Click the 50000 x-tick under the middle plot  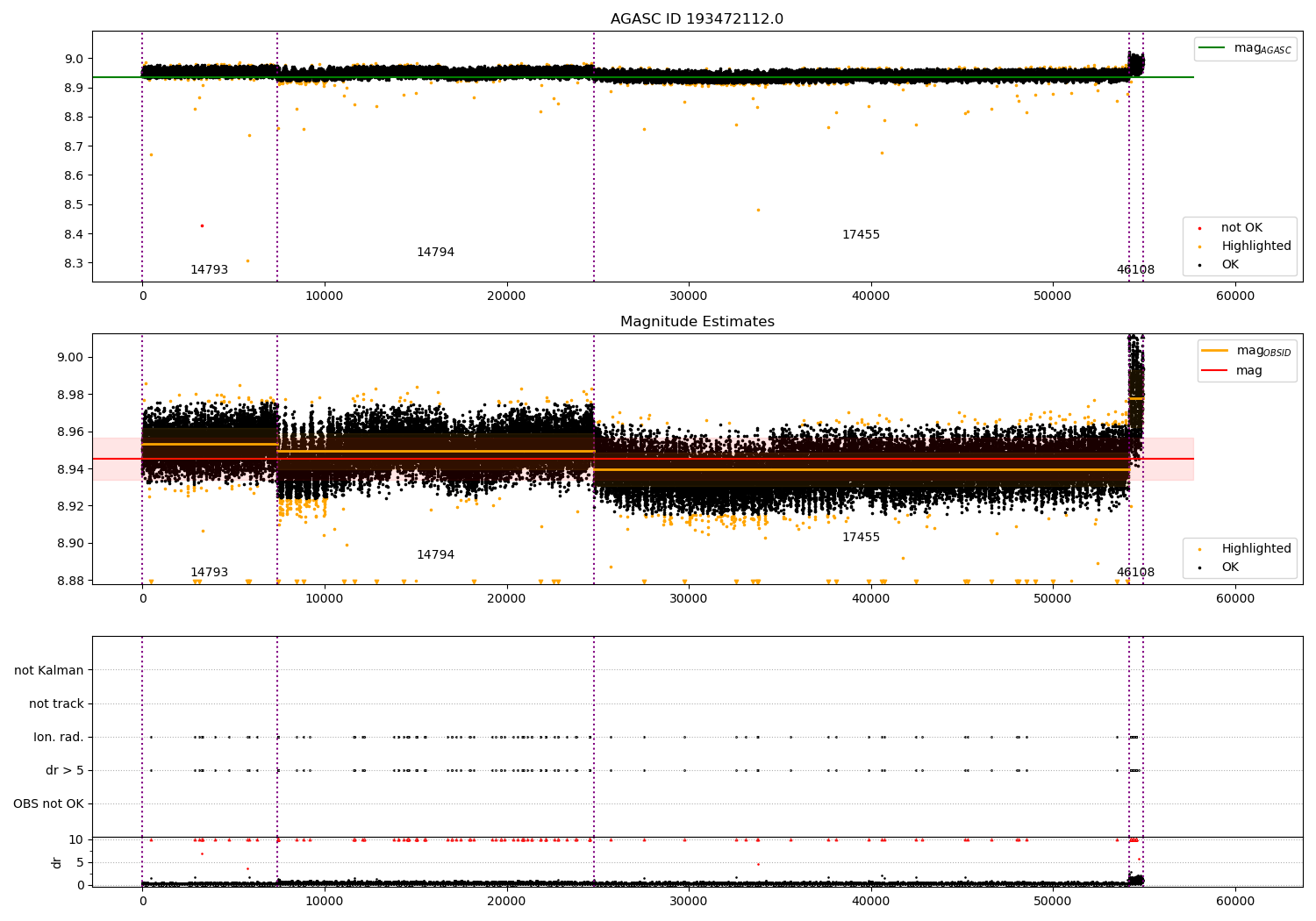tap(1052, 599)
